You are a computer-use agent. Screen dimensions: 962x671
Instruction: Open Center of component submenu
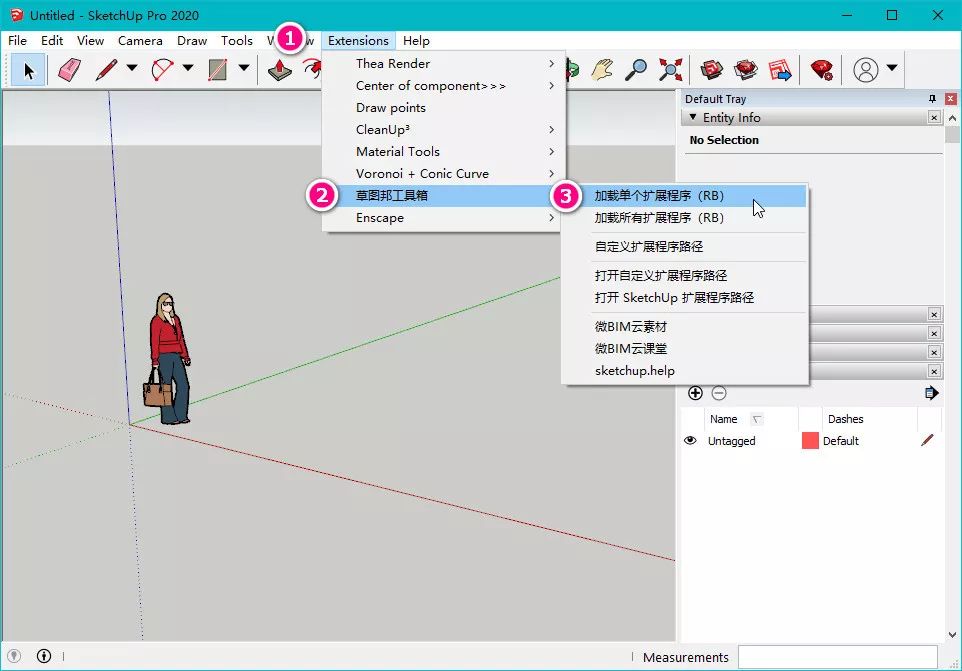point(443,85)
